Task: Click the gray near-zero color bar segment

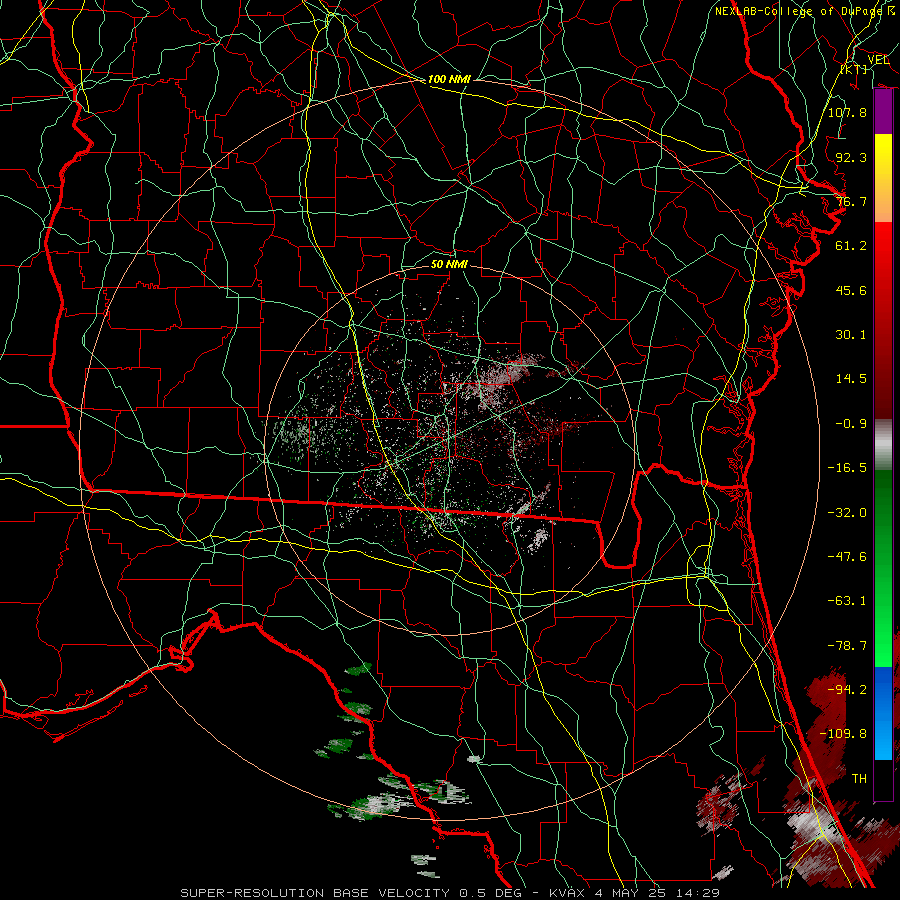Action: [883, 445]
